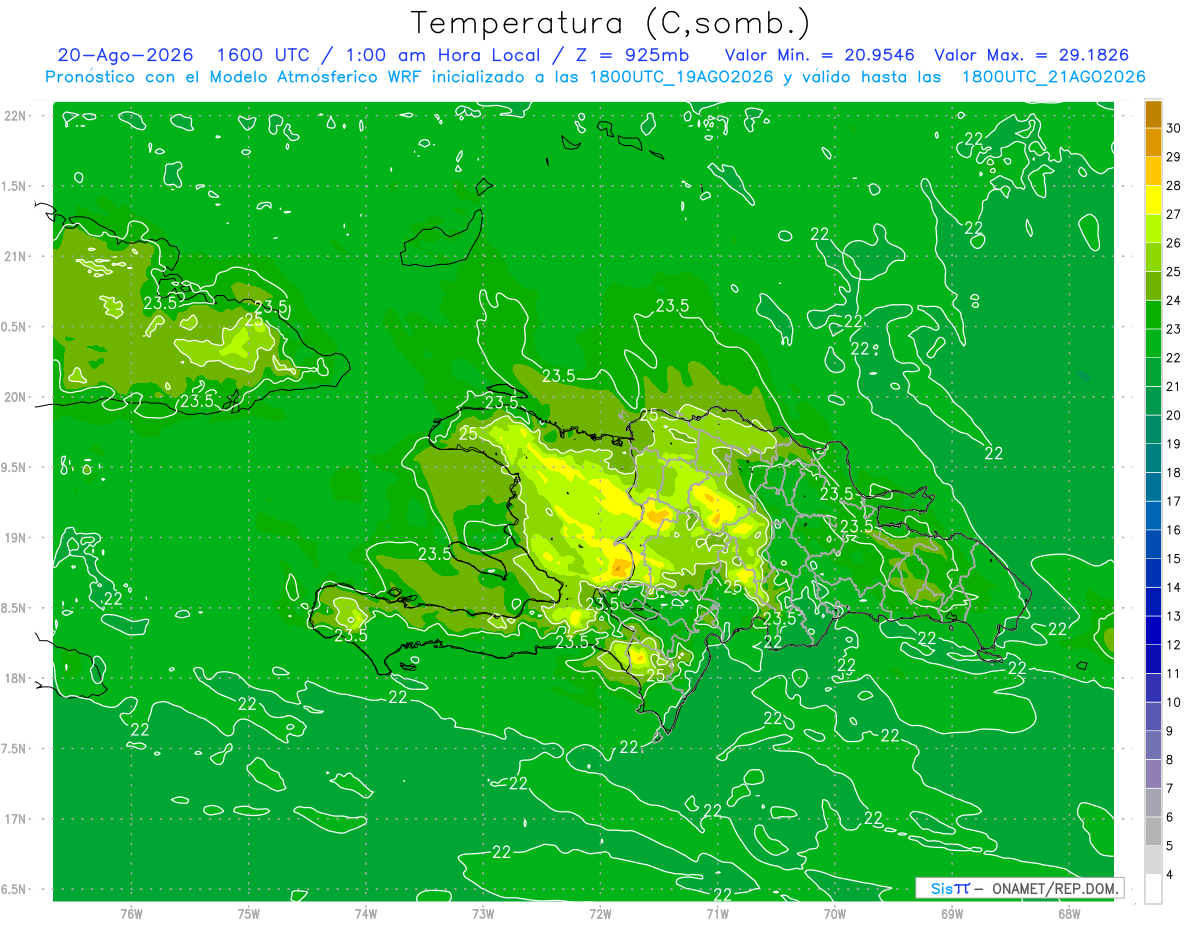Screen dimensions: 1200x927
Task: Click the 76W longitude axis label
Action: click(131, 913)
